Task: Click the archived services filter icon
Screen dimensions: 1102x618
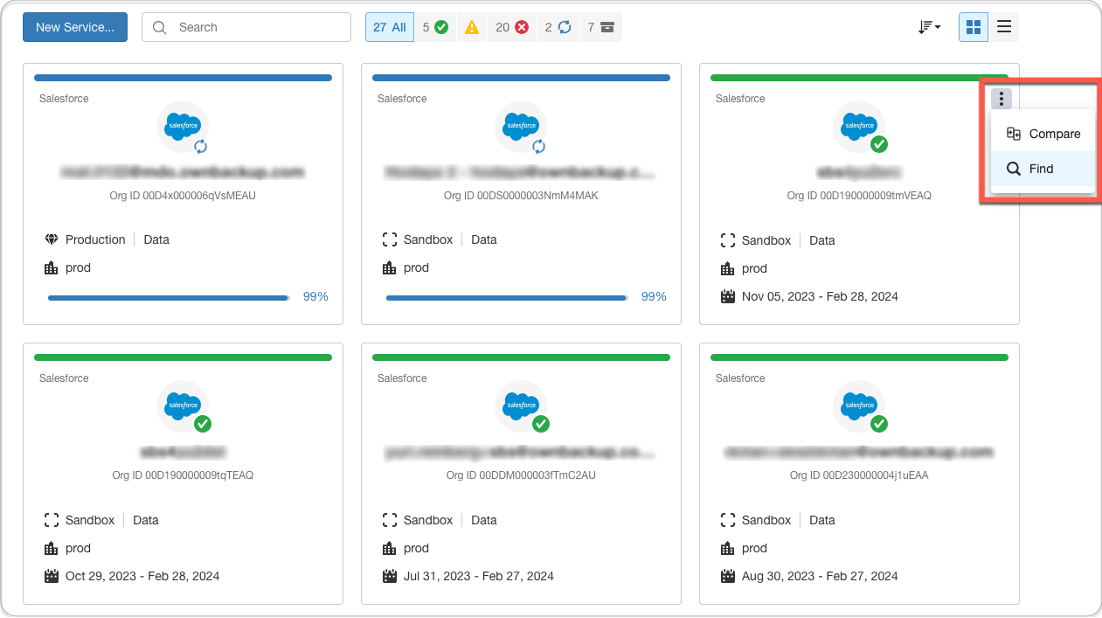Action: [x=607, y=27]
